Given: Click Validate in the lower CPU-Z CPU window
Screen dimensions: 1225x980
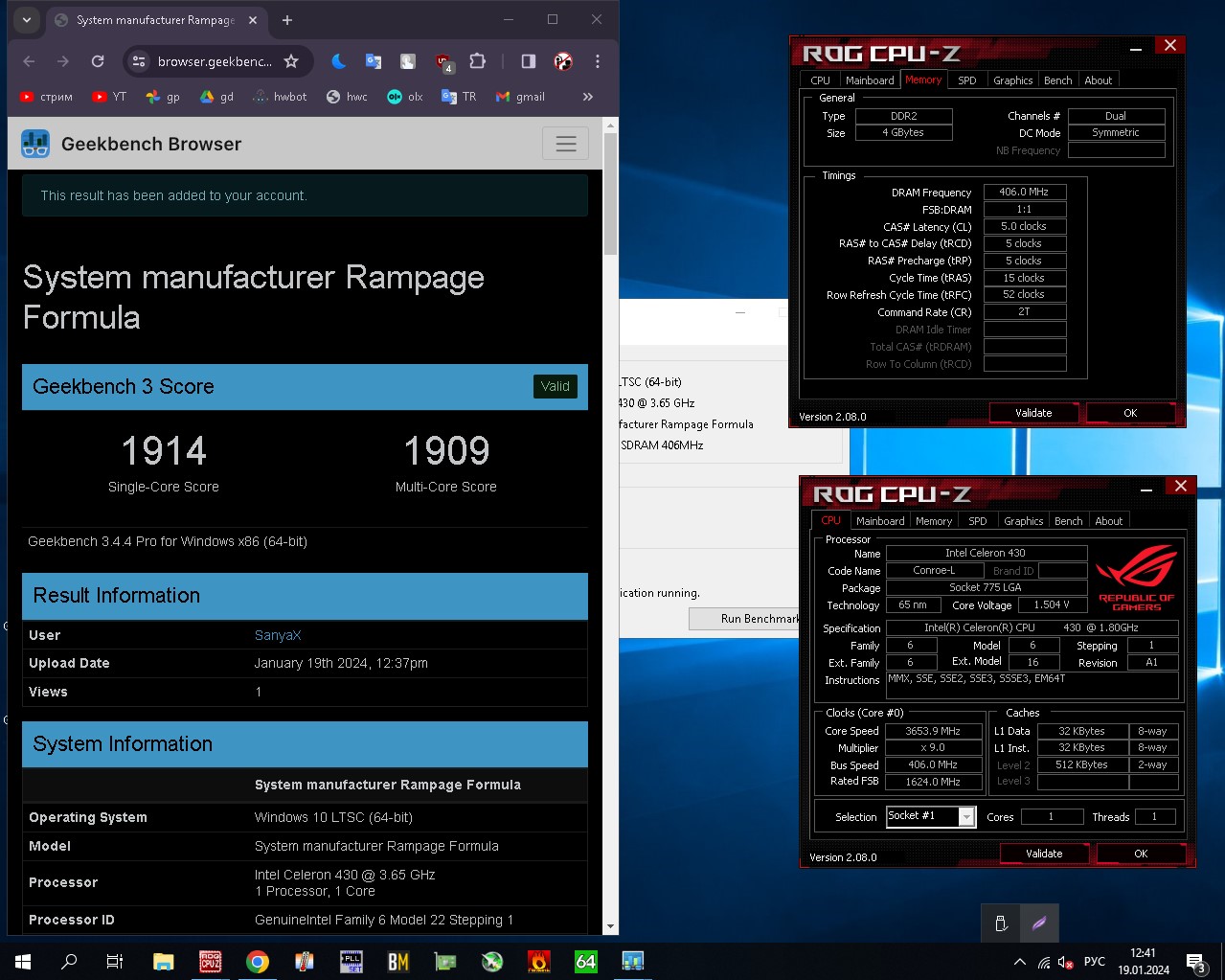Looking at the screenshot, I should click(x=1044, y=854).
